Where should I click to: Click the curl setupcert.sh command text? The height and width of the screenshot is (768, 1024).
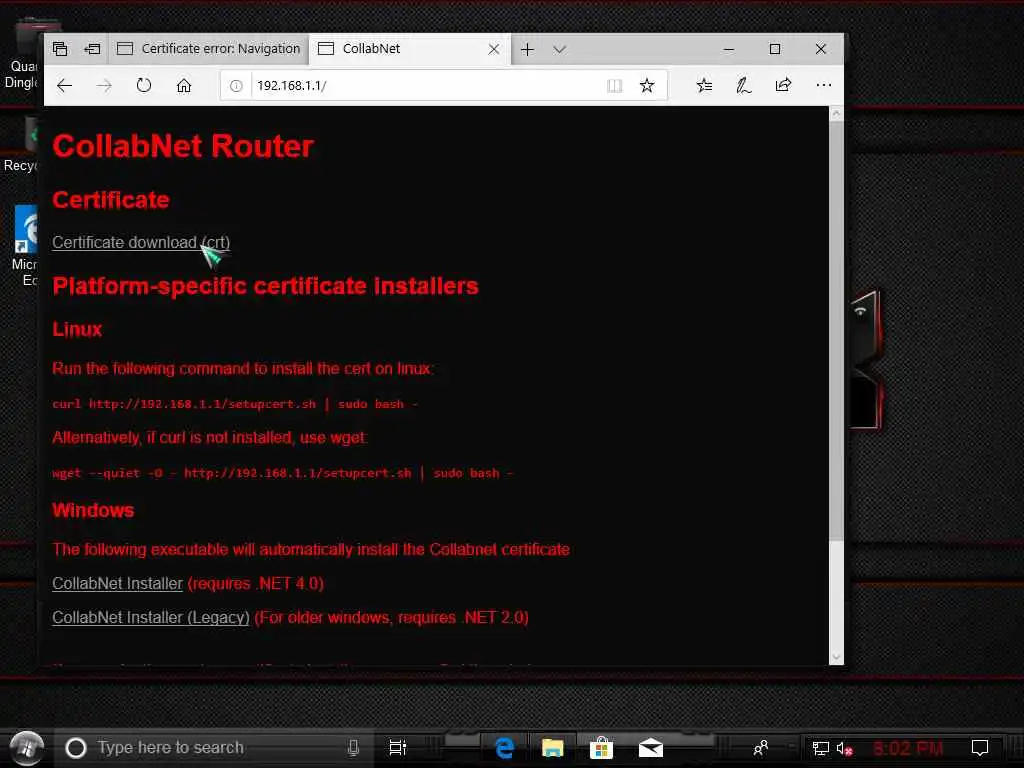click(x=235, y=404)
